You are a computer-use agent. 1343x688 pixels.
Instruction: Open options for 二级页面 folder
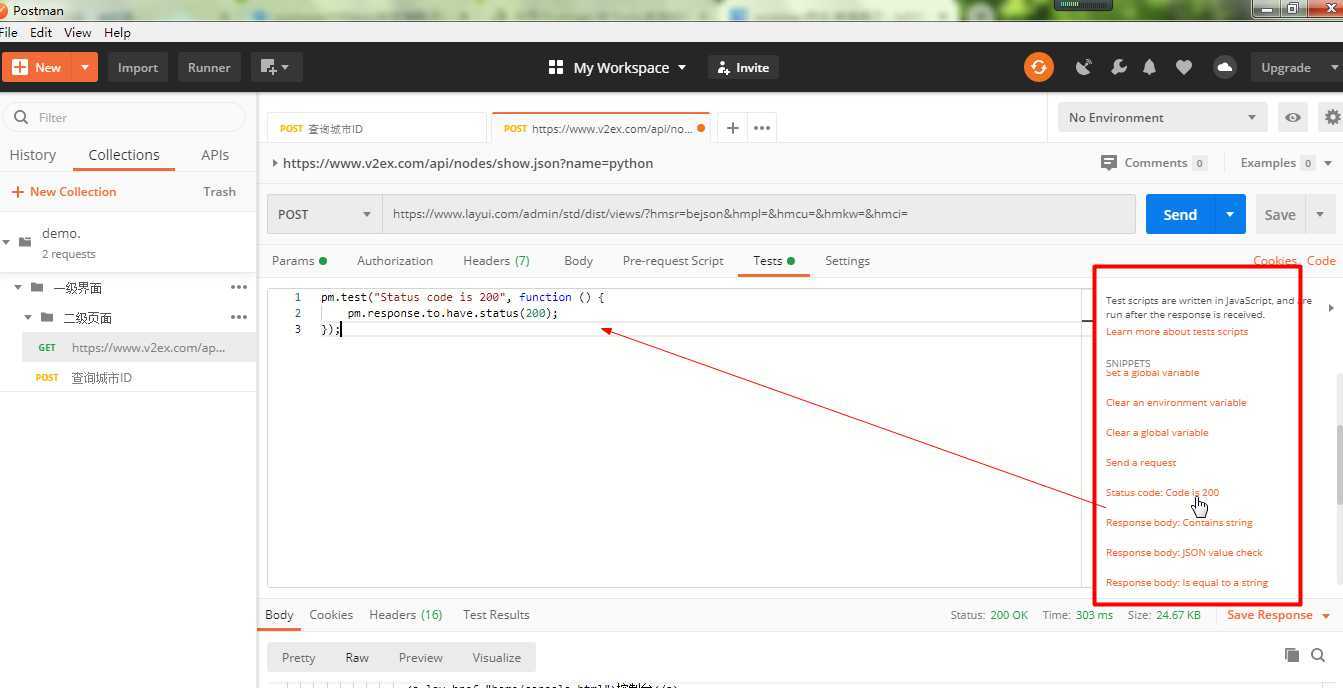click(x=239, y=317)
